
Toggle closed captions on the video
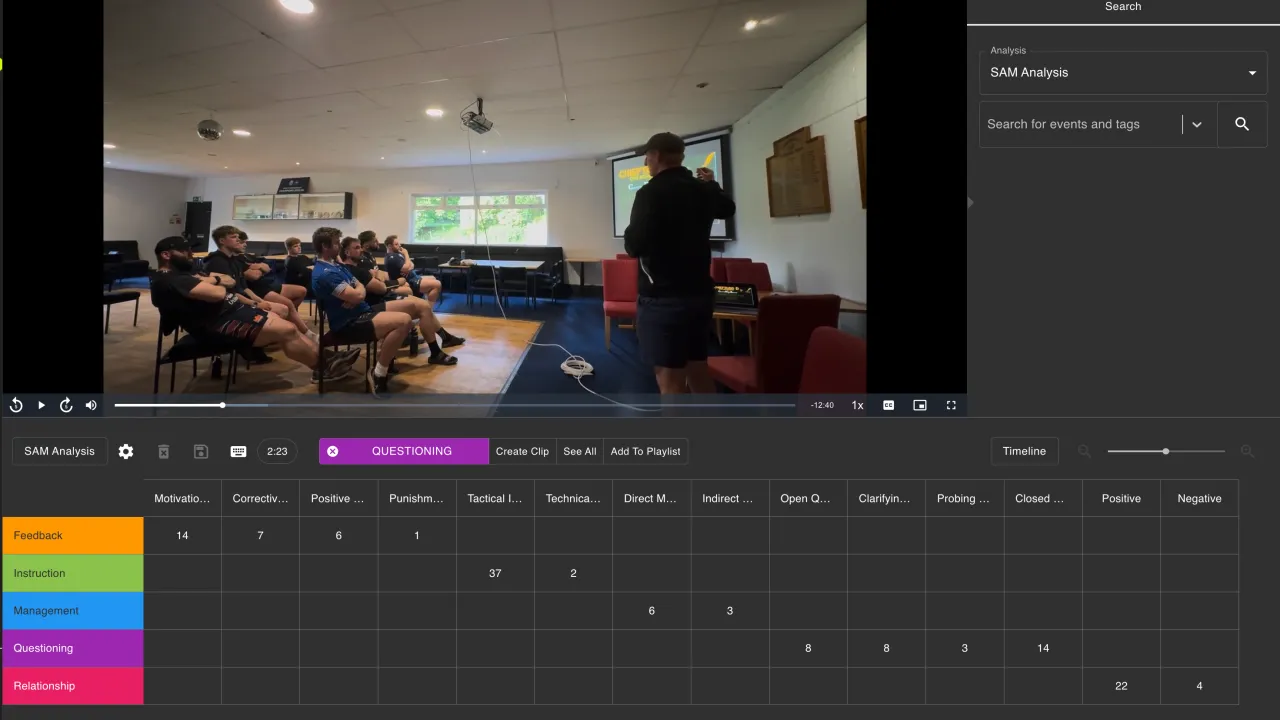click(888, 405)
